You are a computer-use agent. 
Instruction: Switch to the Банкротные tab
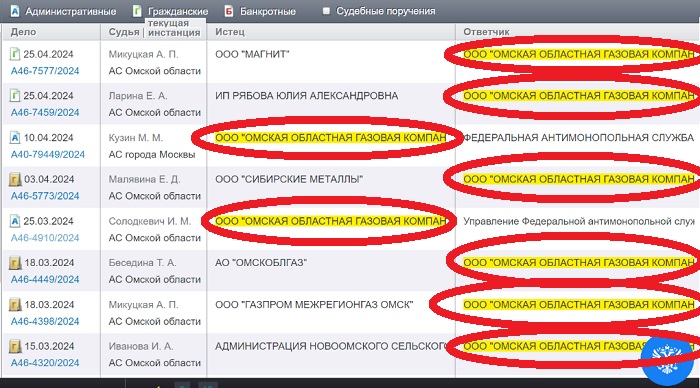pyautogui.click(x=267, y=12)
